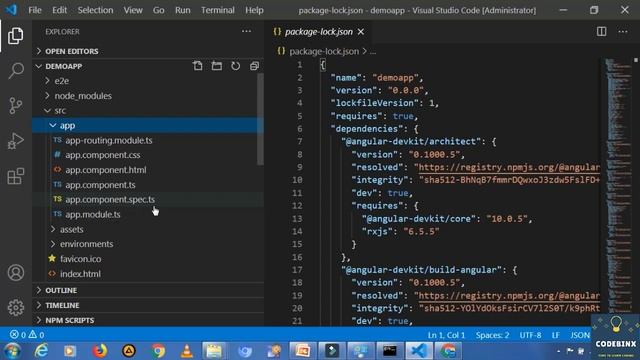The width and height of the screenshot is (640, 360).
Task: Open the Edit menu
Action: pyautogui.click(x=59, y=10)
